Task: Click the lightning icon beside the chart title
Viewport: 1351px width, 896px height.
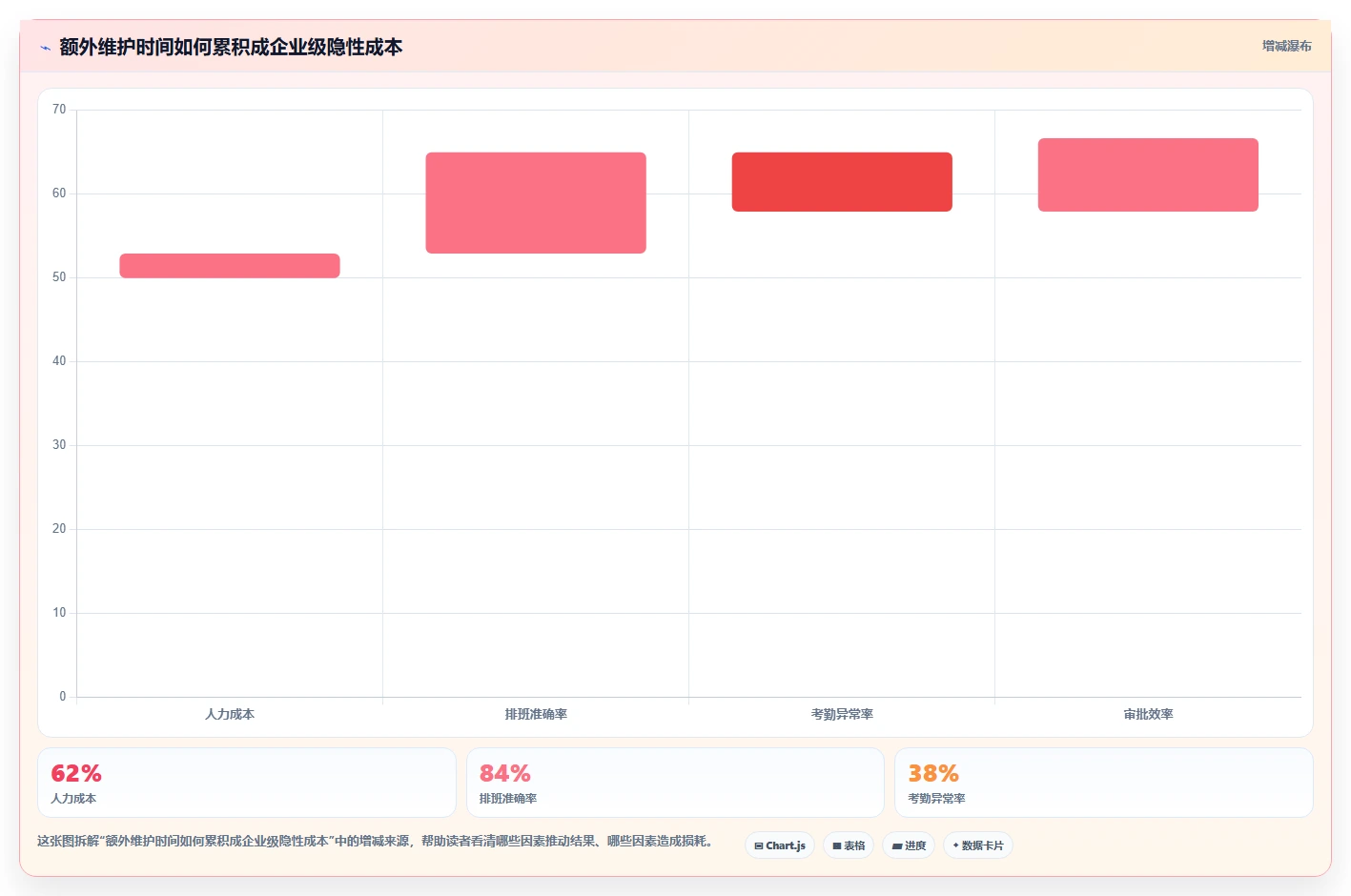Action: pos(45,48)
